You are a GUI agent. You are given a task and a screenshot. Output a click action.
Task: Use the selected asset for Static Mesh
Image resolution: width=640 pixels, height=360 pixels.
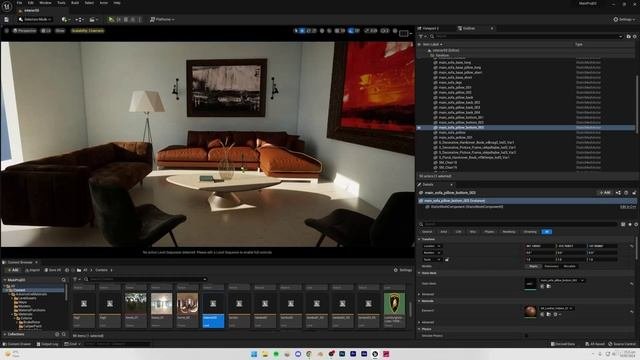(x=542, y=287)
